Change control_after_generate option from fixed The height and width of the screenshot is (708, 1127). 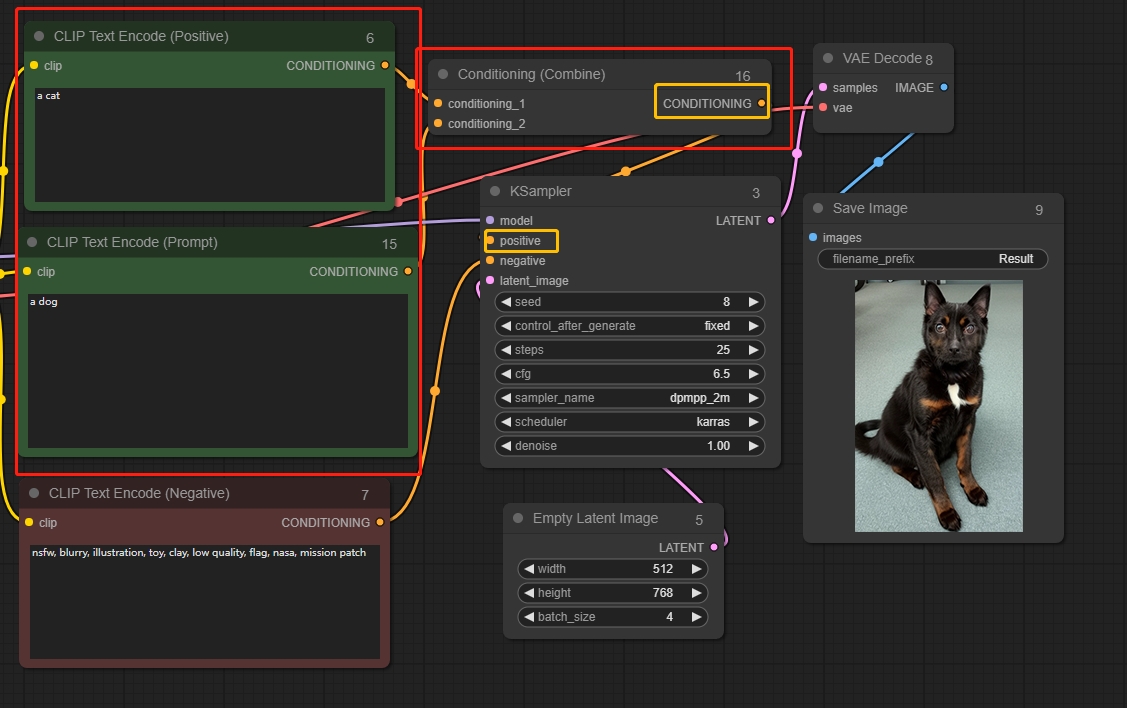[x=630, y=326]
